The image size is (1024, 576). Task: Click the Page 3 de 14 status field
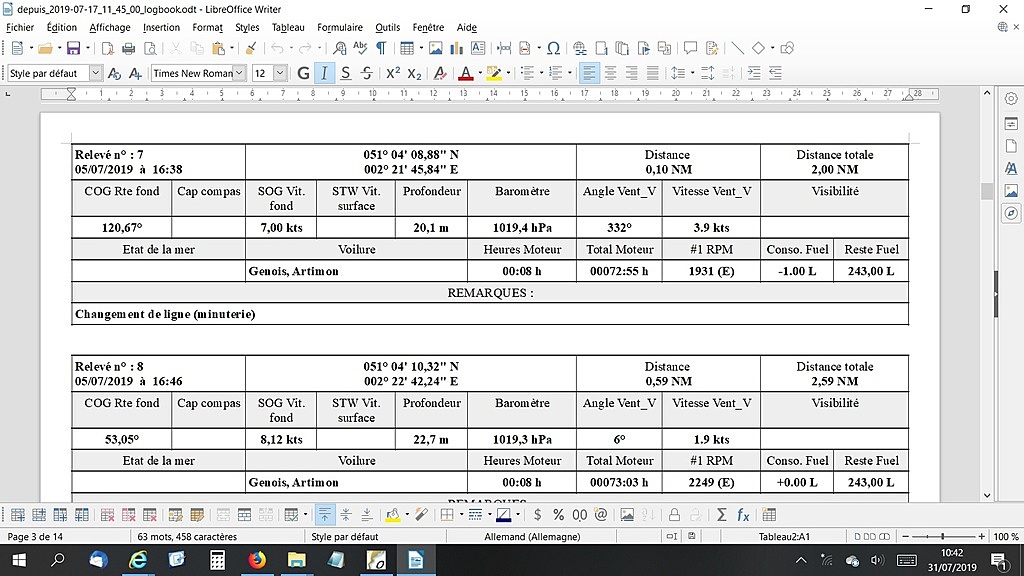tap(35, 537)
